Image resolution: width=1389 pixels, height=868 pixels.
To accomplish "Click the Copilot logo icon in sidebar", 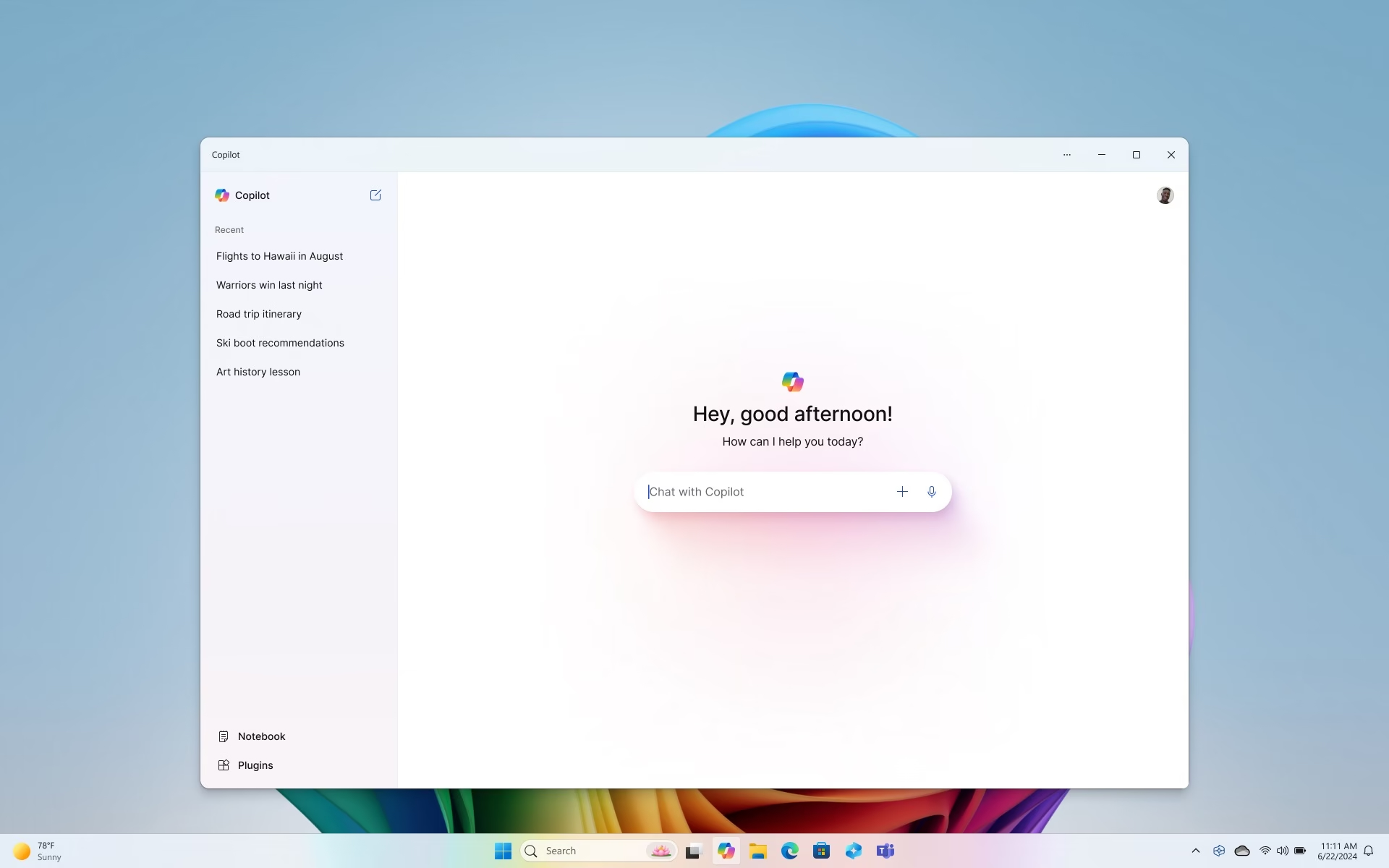I will pos(222,195).
